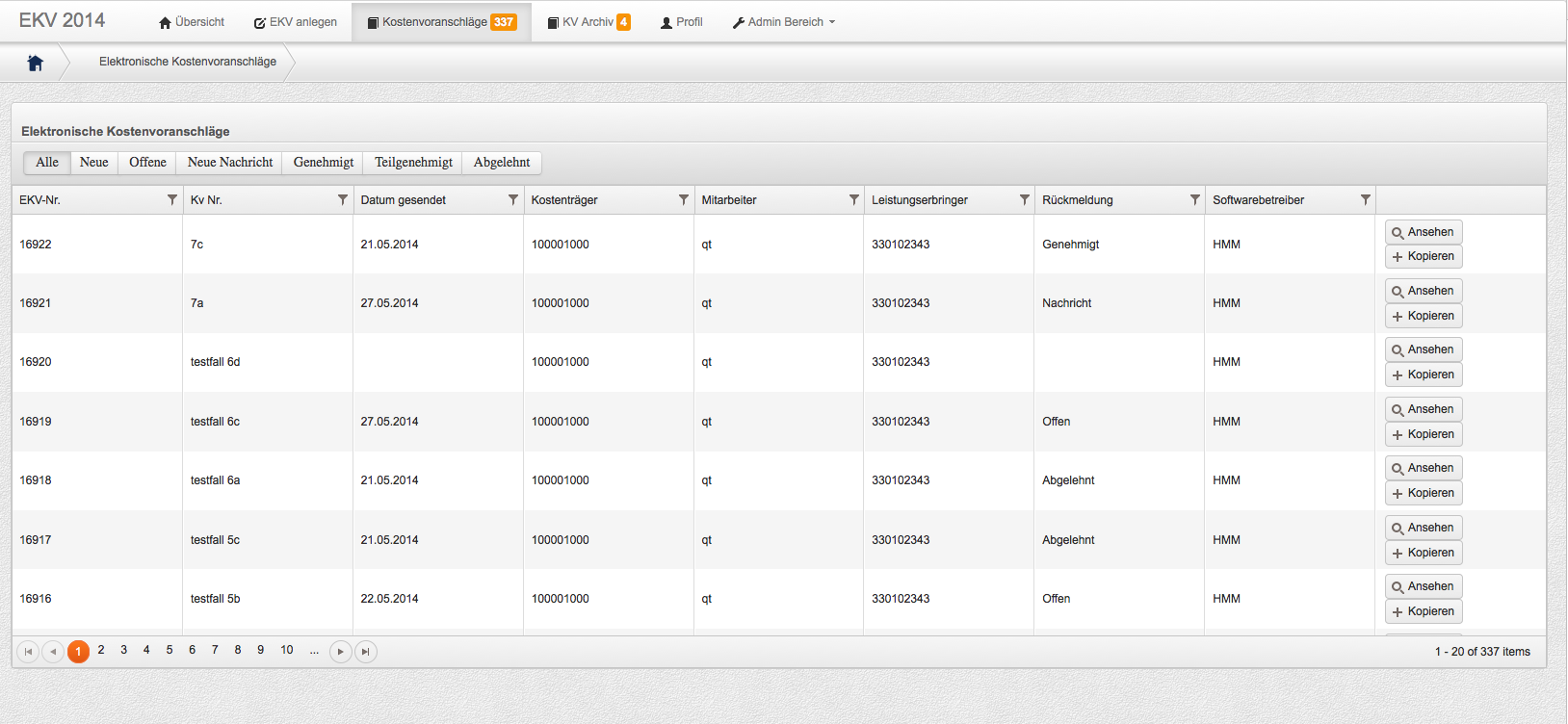Image resolution: width=1568 pixels, height=724 pixels.
Task: Toggle the Genehmigt status filter
Action: pyautogui.click(x=324, y=163)
